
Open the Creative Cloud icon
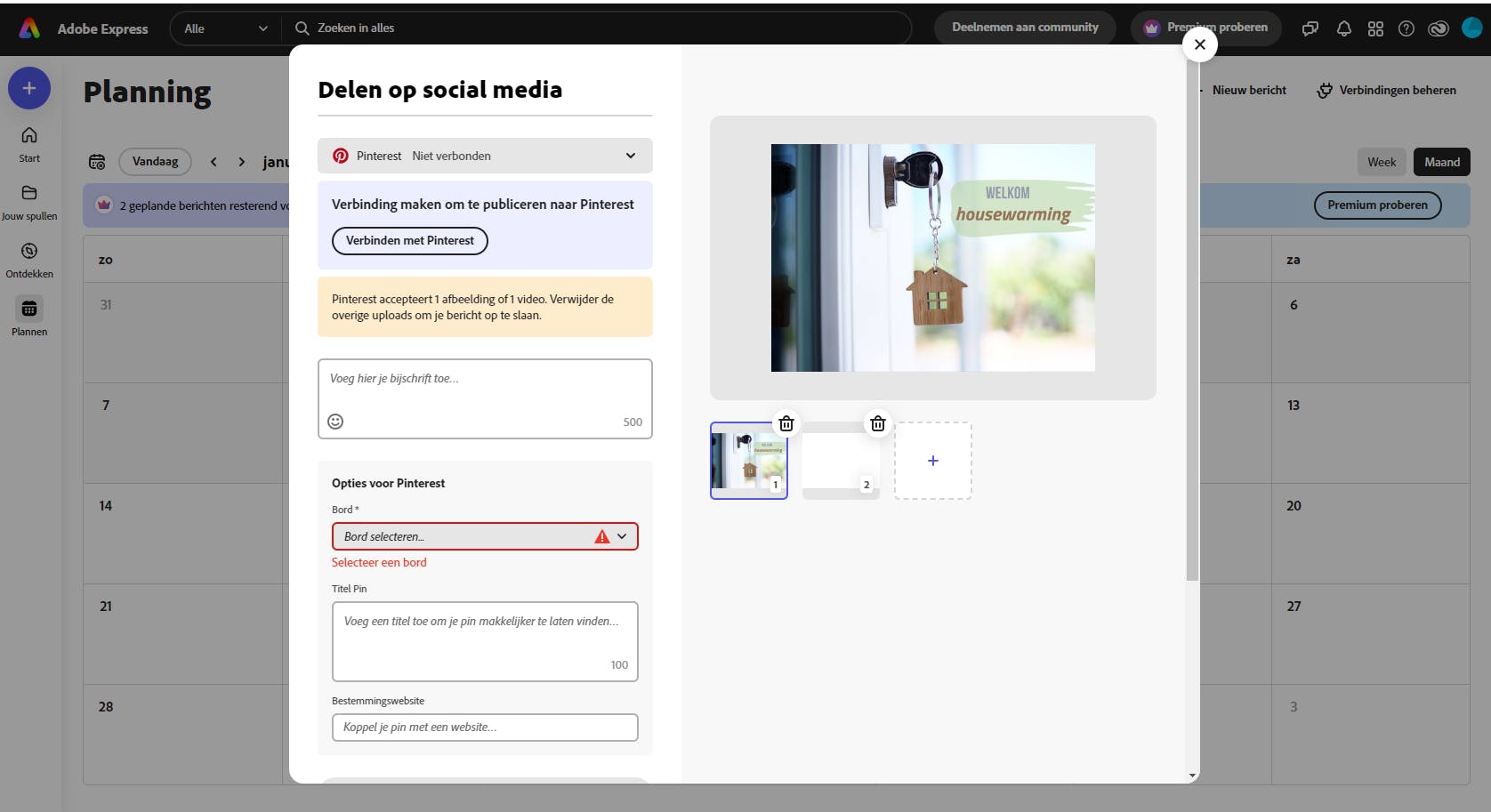1439,28
